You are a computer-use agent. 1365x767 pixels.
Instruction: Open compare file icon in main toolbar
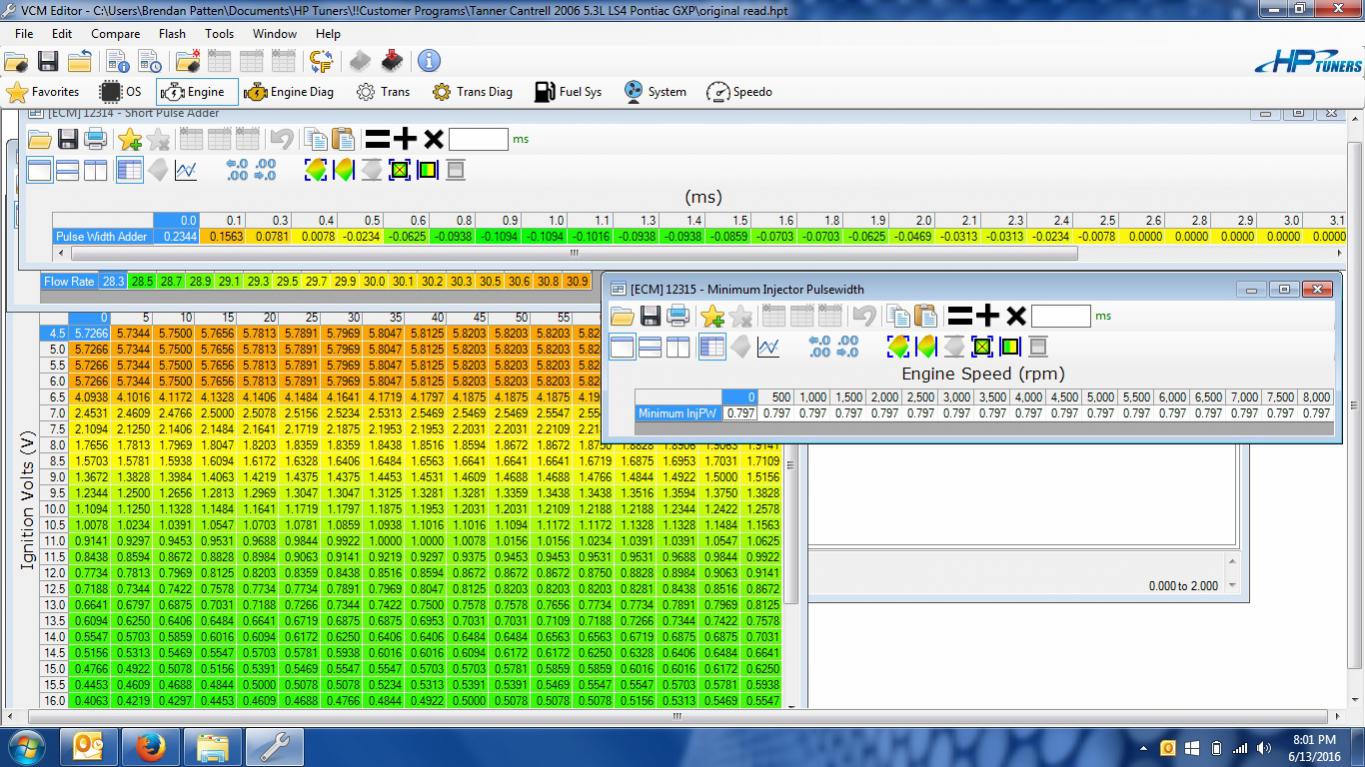[x=188, y=61]
